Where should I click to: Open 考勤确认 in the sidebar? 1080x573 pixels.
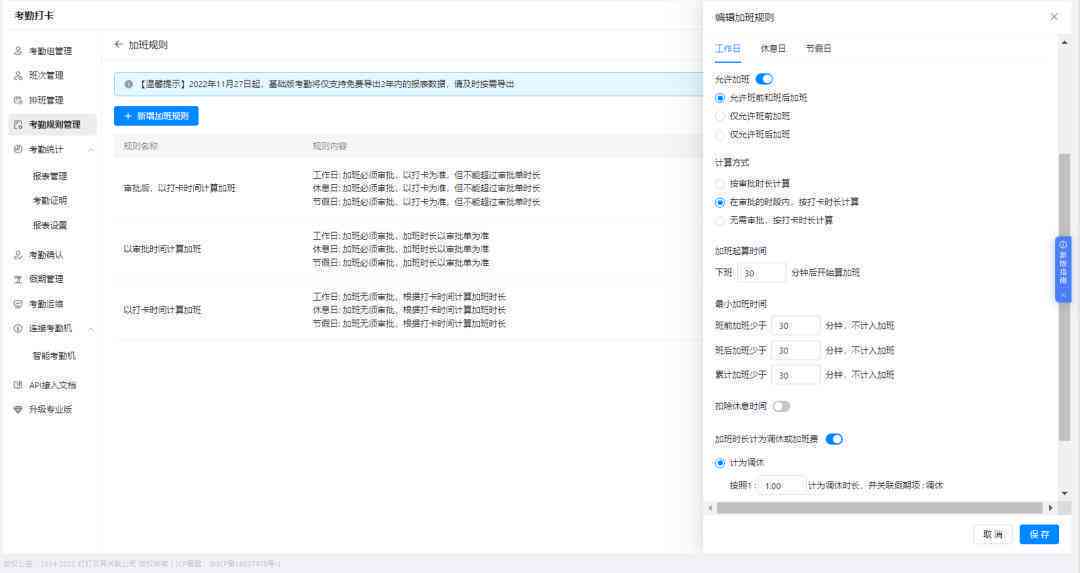pyautogui.click(x=46, y=255)
